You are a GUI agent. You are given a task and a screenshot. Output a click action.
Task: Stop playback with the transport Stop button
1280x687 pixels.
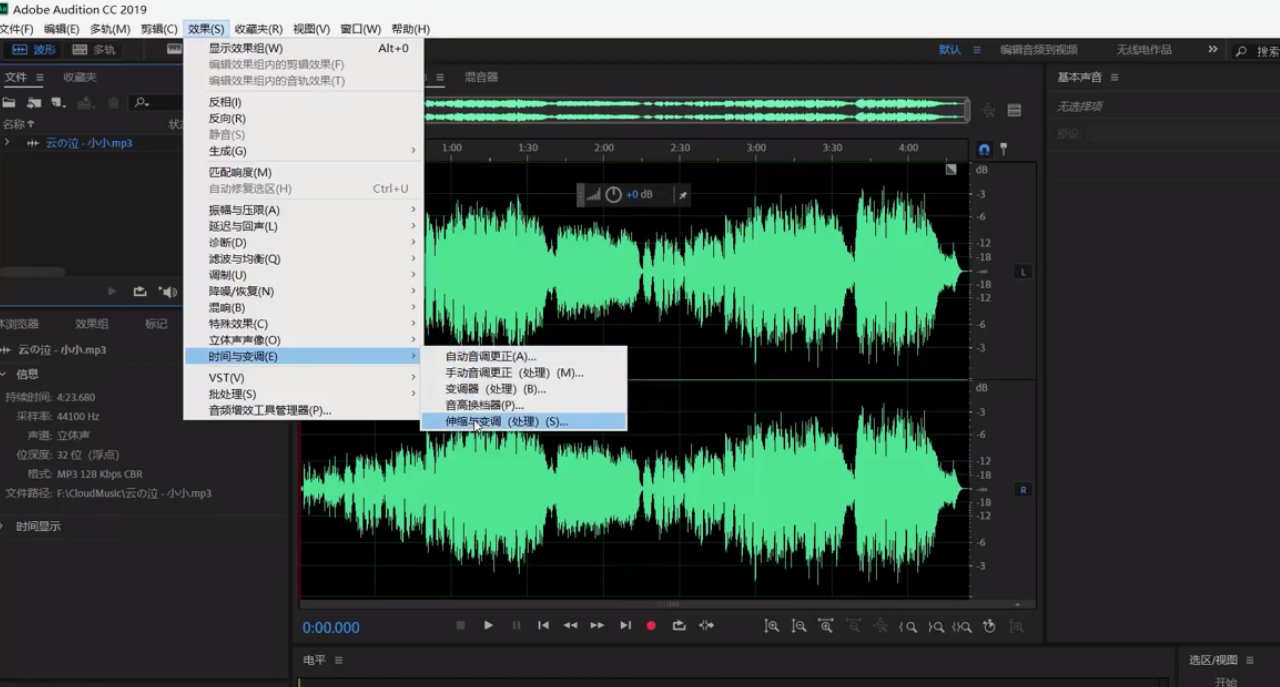[x=460, y=625]
